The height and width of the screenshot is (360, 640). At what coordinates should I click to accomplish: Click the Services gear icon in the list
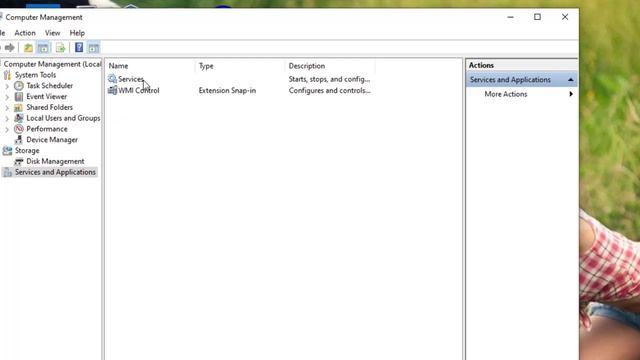coord(112,79)
